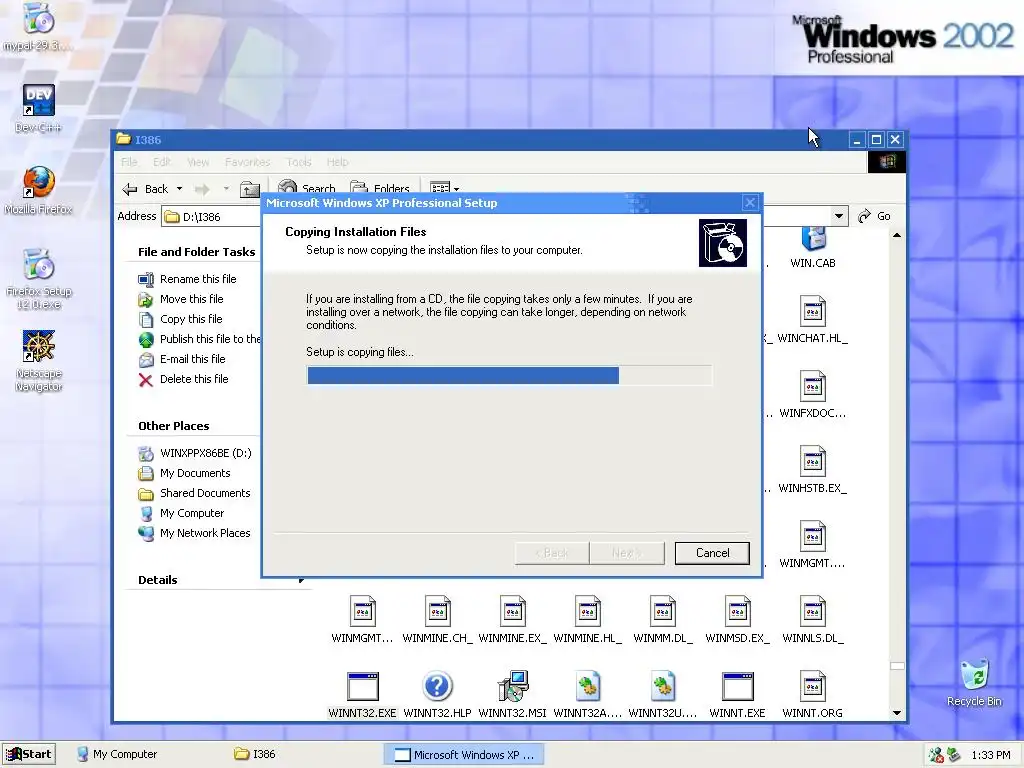Open the Back history dropdown arrow
The width and height of the screenshot is (1024, 768).
tap(180, 189)
